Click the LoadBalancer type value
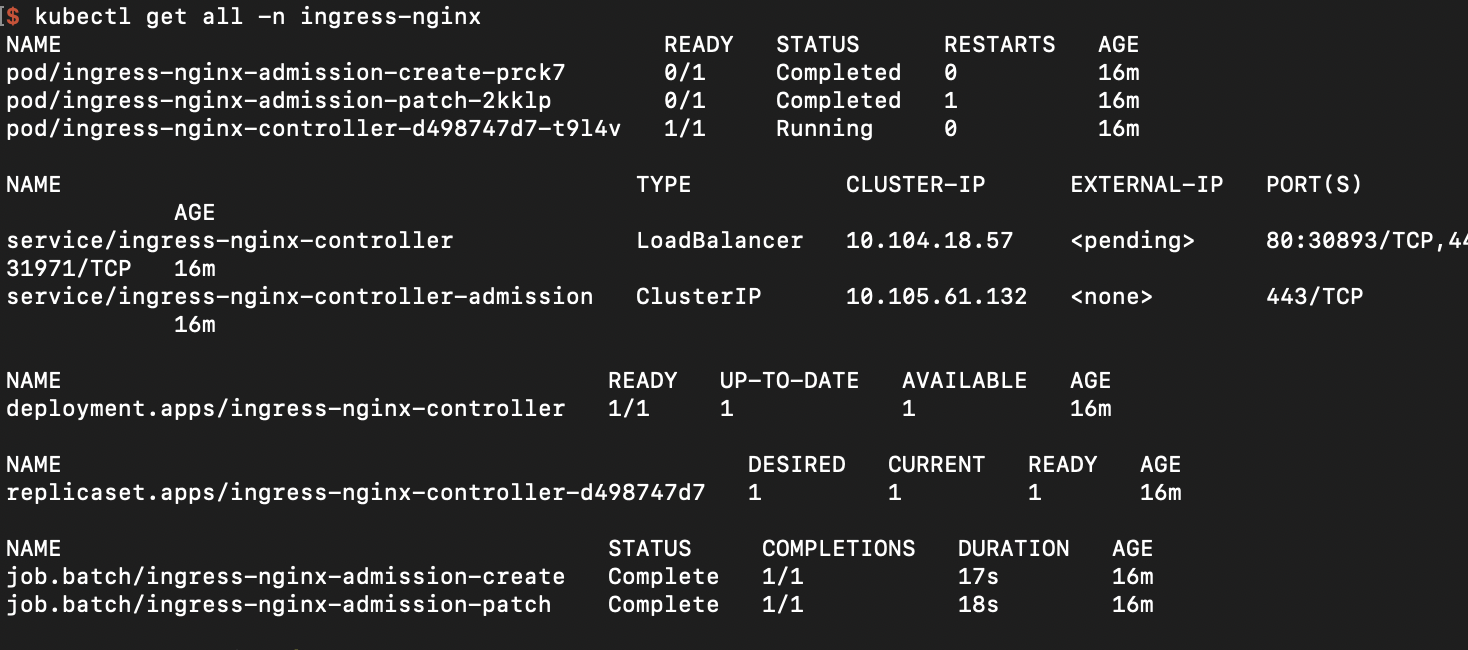Screen dimensions: 1468x650 click(x=719, y=241)
